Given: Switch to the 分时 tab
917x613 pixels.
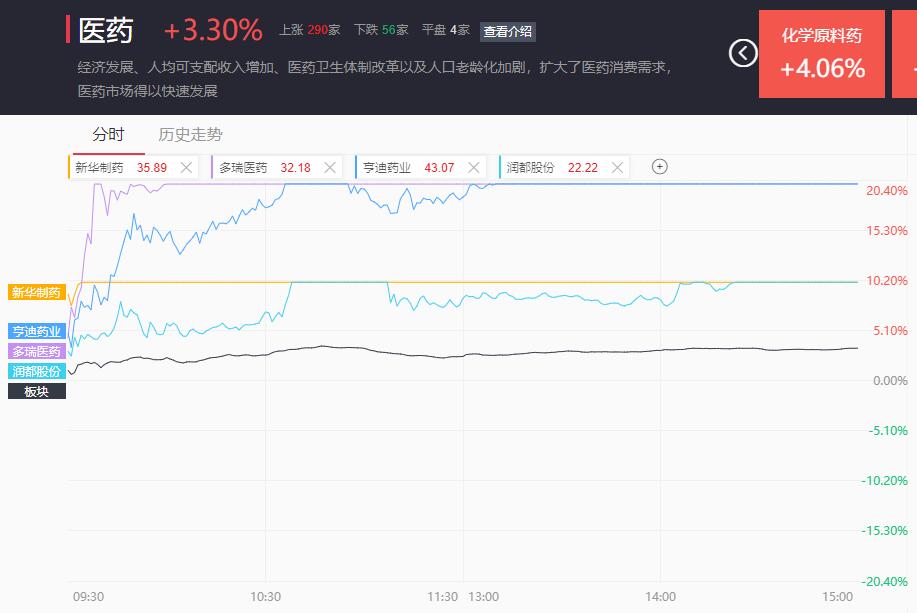Looking at the screenshot, I should point(108,135).
